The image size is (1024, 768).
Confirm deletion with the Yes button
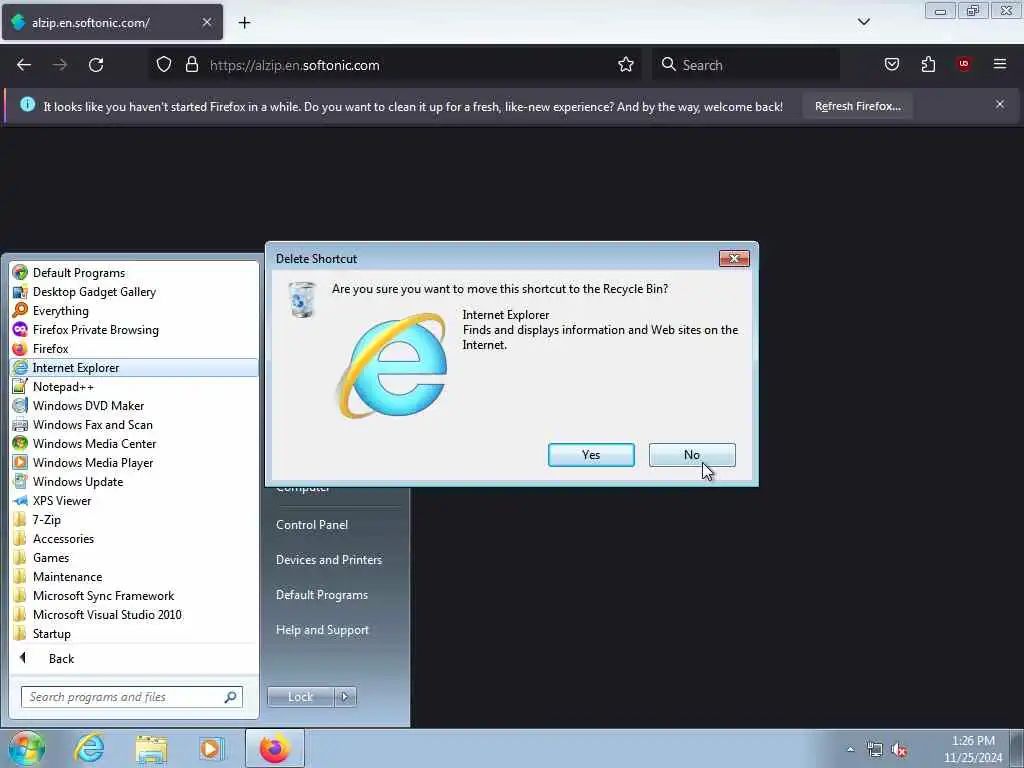pos(591,455)
